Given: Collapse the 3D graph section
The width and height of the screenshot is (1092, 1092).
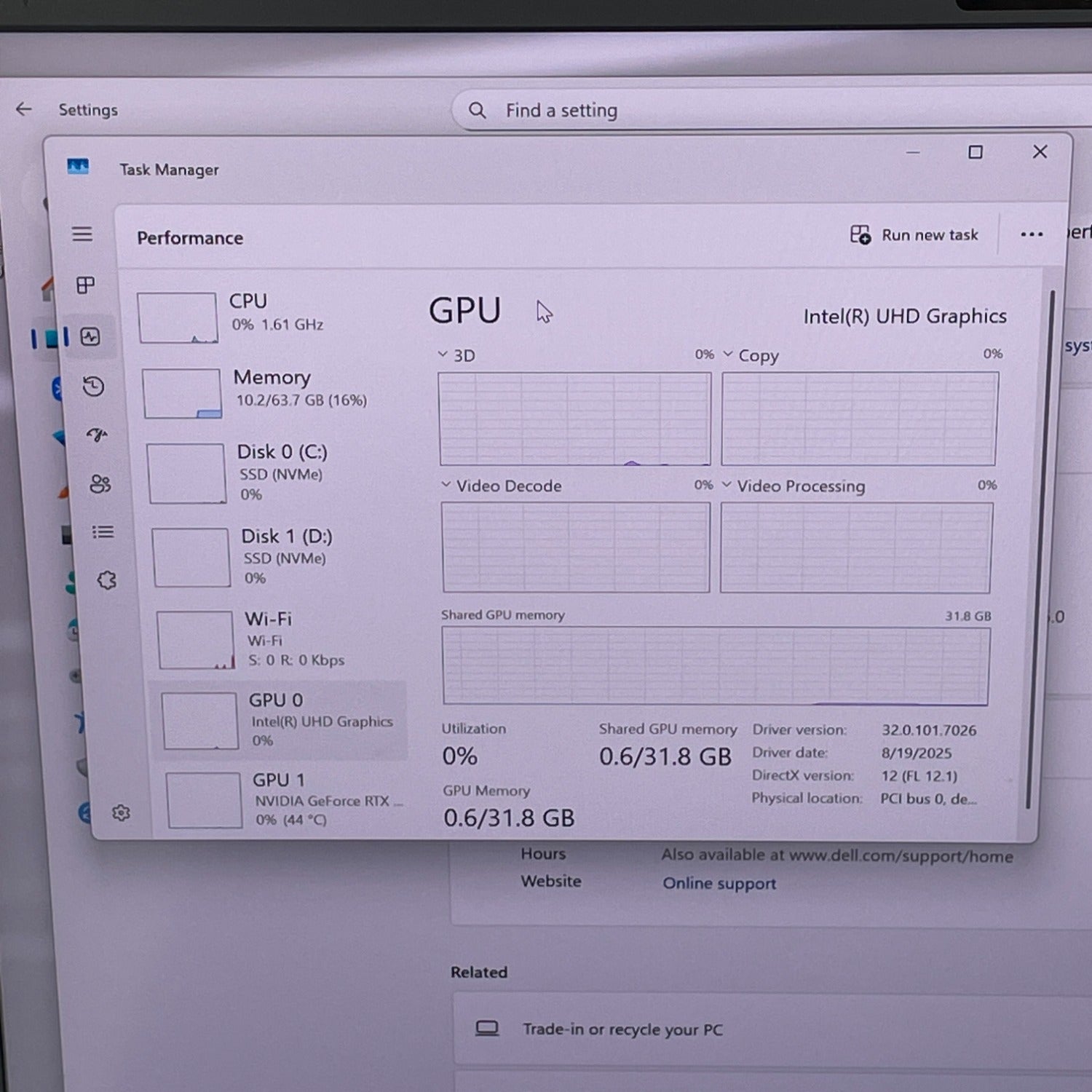Looking at the screenshot, I should click(442, 355).
